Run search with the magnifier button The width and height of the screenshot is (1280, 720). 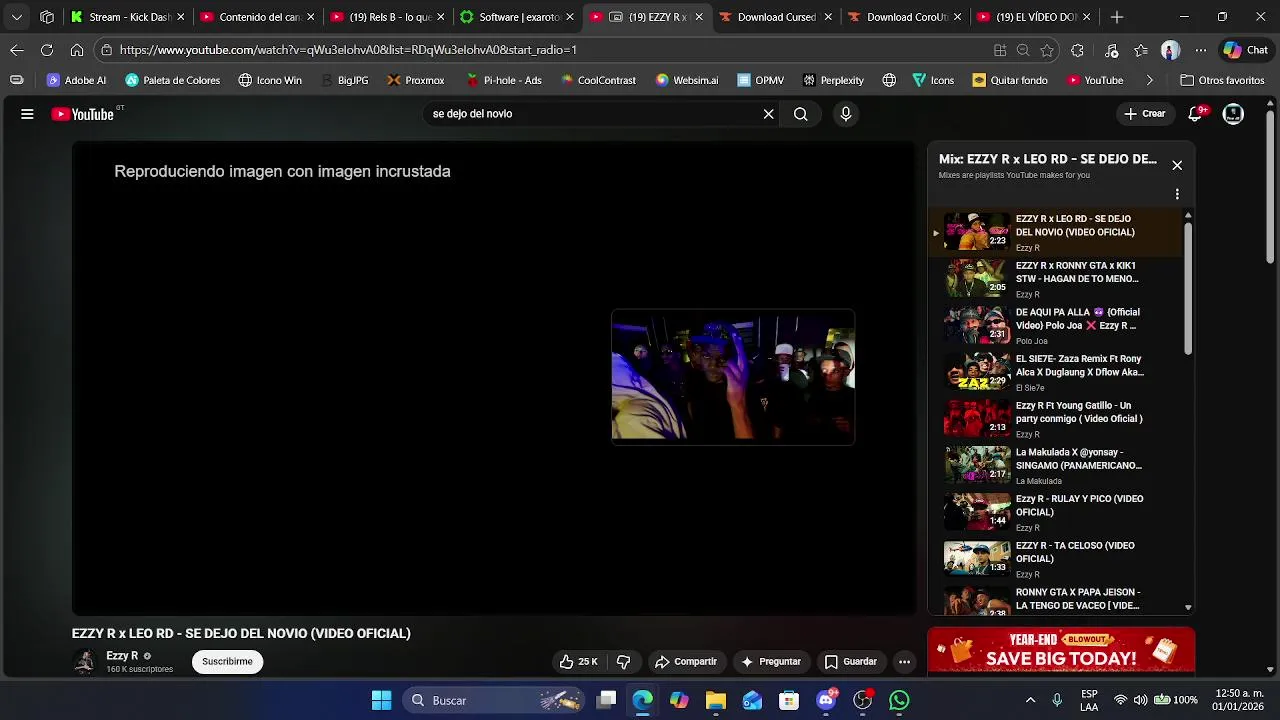pyautogui.click(x=801, y=114)
